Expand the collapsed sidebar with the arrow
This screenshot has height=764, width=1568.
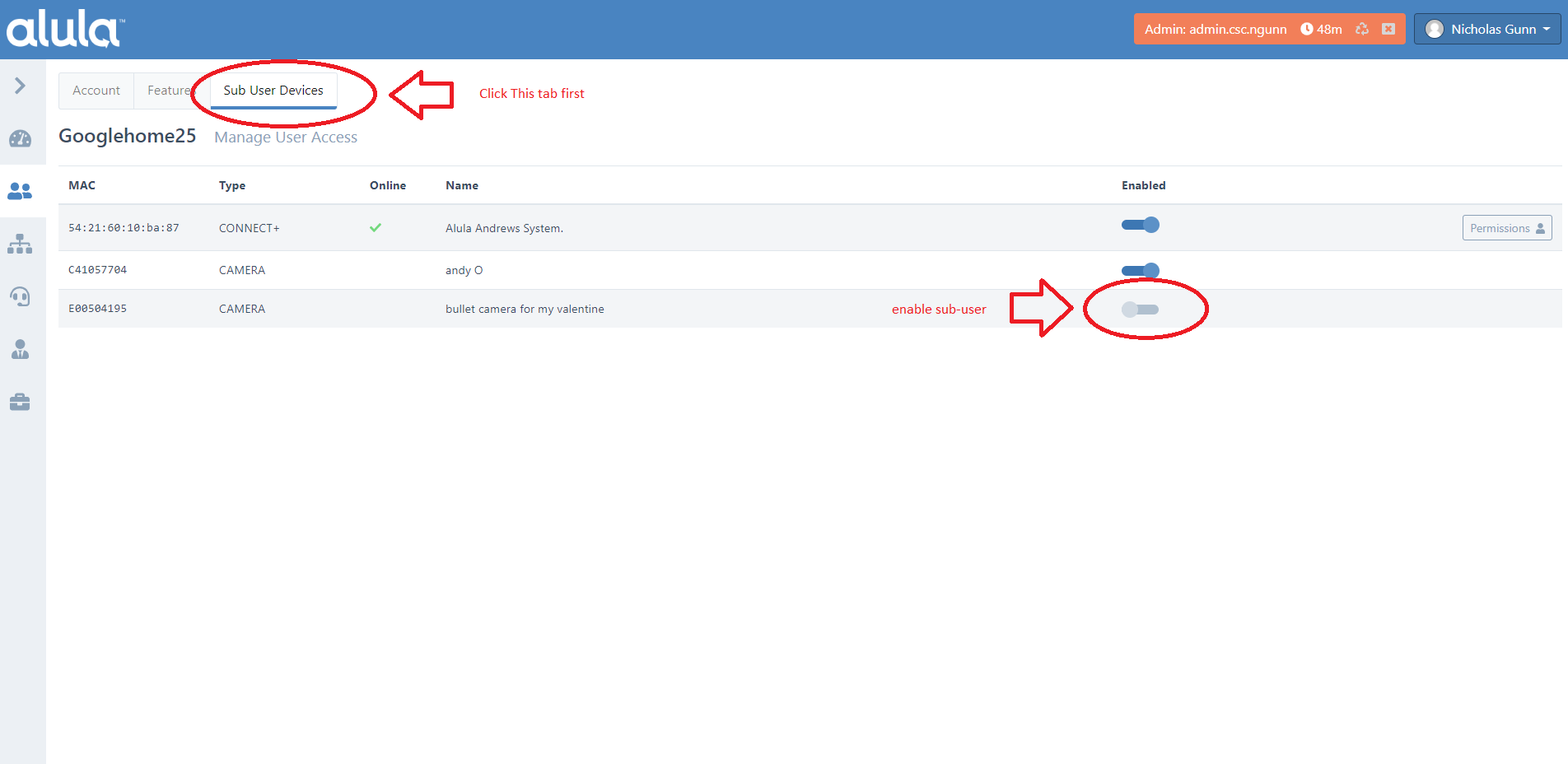[x=19, y=85]
